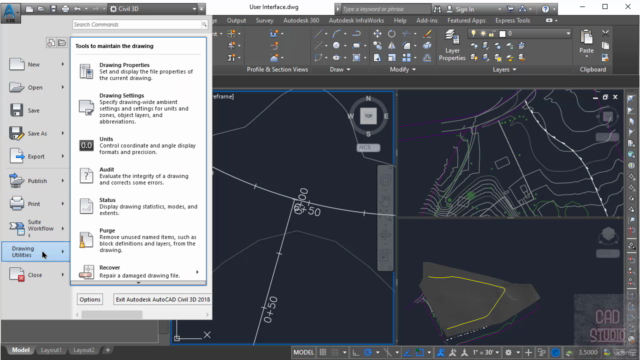Toggle layer 0 freeze sun icon
The width and height of the screenshot is (640, 360).
[483, 33]
